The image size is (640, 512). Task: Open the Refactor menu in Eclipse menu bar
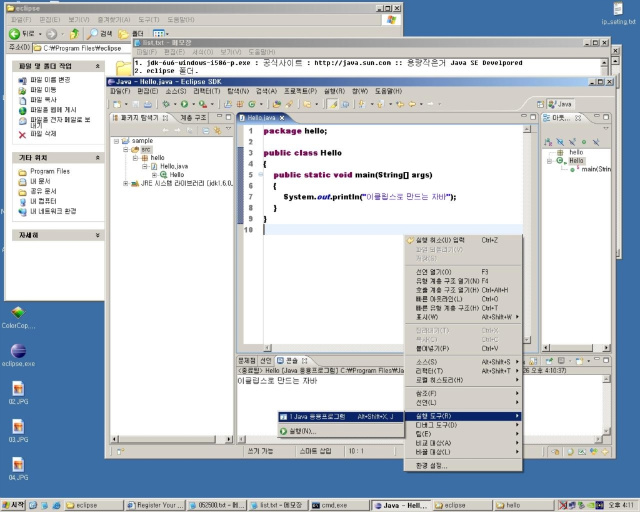click(x=207, y=91)
